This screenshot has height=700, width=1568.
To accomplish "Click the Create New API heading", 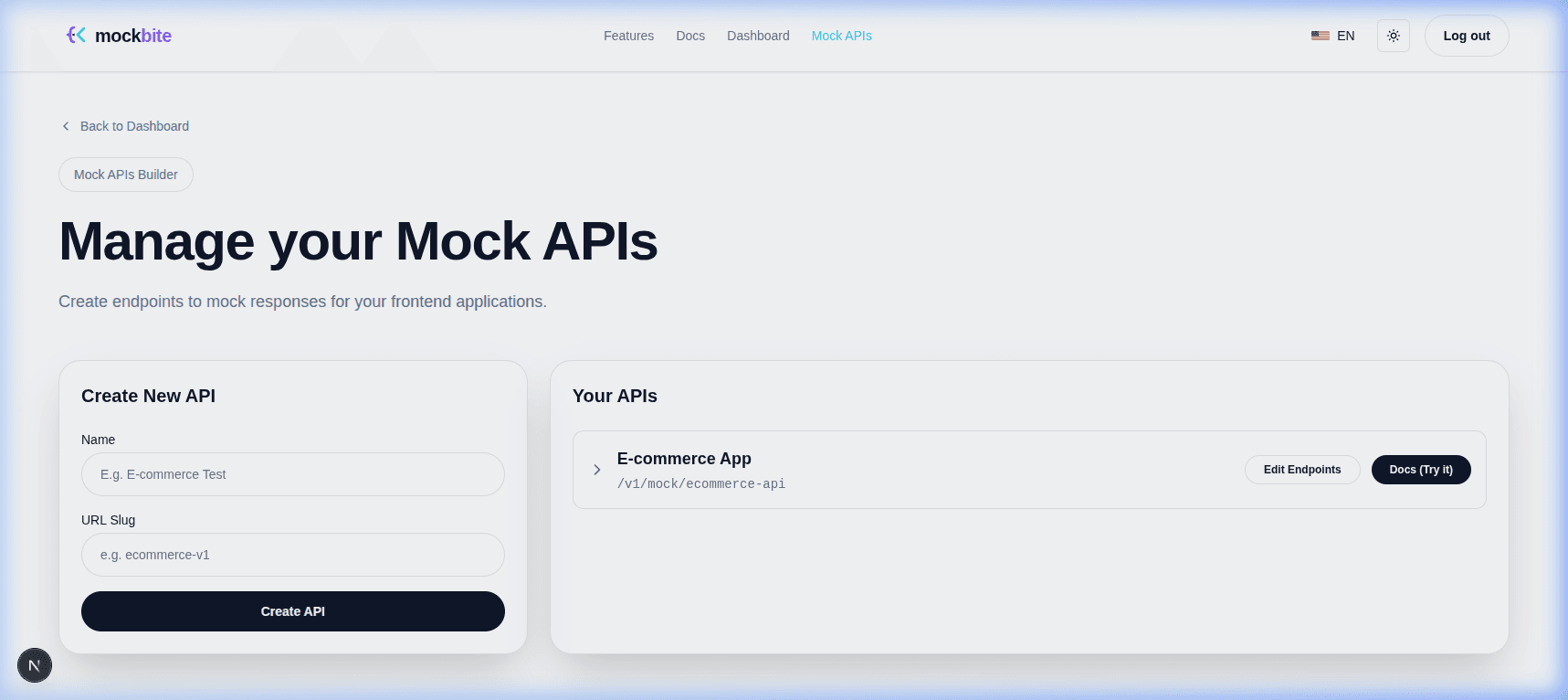I will [x=148, y=396].
